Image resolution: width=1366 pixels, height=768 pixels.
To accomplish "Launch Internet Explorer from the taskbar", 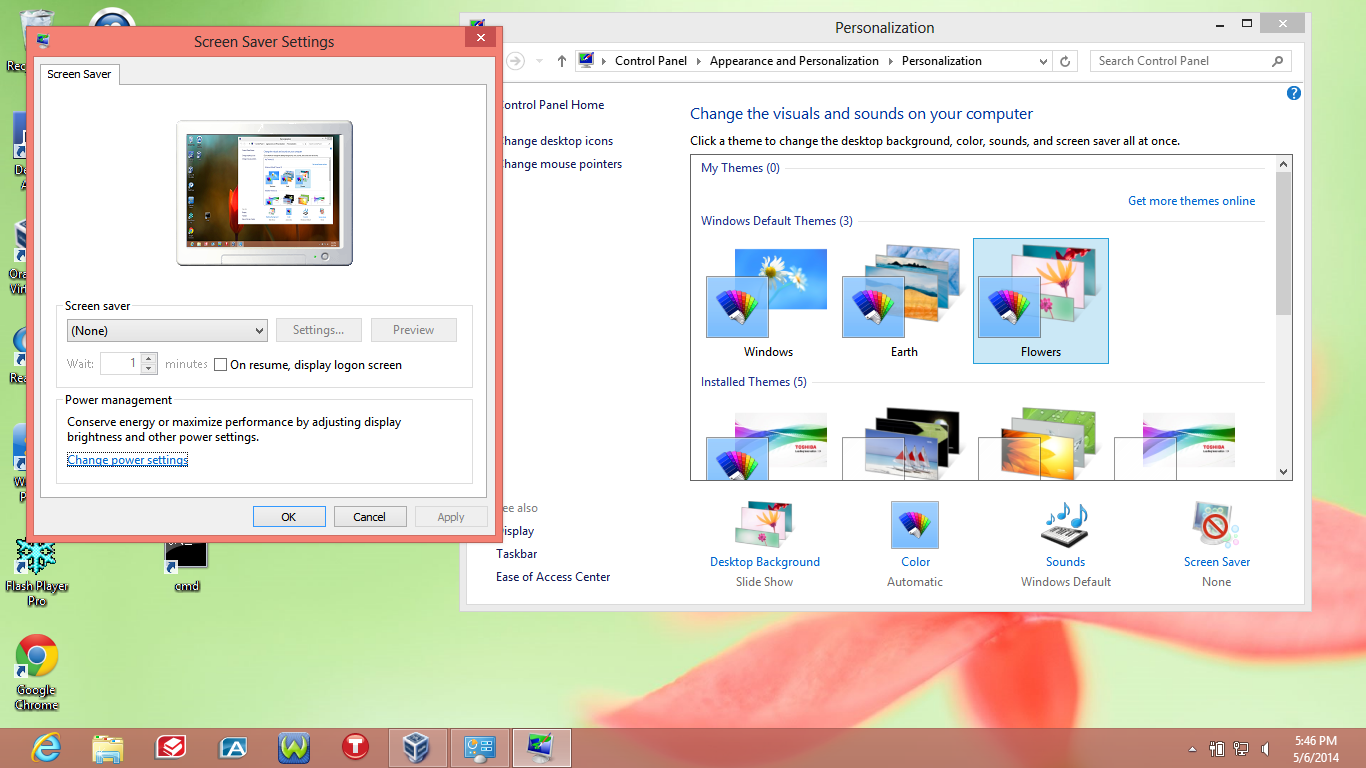I will pos(45,748).
